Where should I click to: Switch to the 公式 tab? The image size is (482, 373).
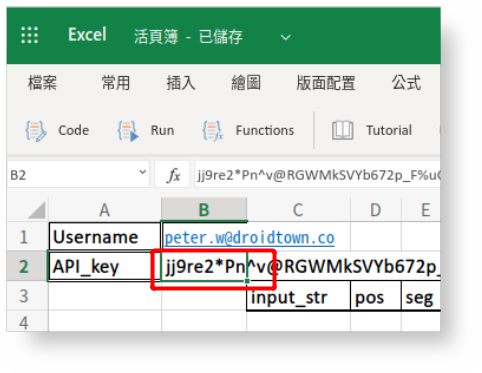406,83
